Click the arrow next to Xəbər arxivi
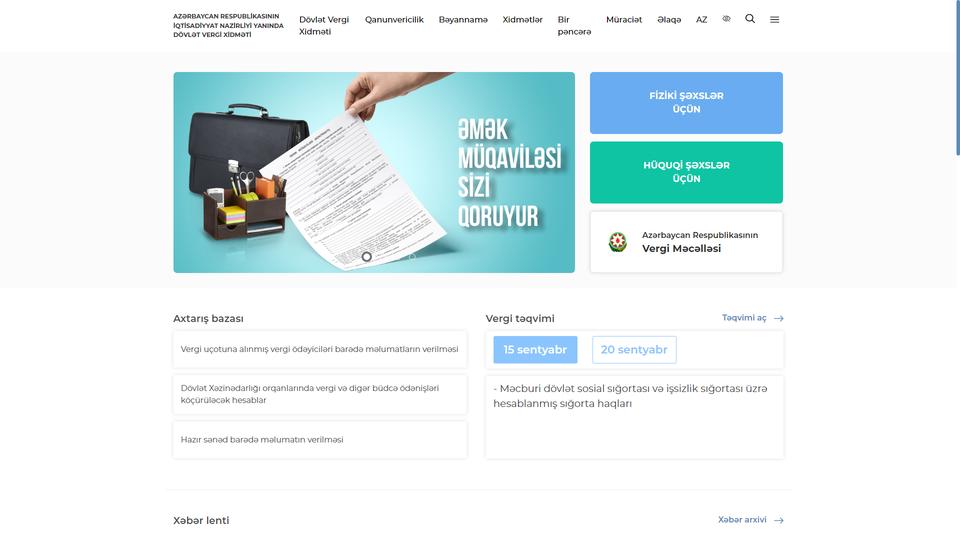 point(778,520)
